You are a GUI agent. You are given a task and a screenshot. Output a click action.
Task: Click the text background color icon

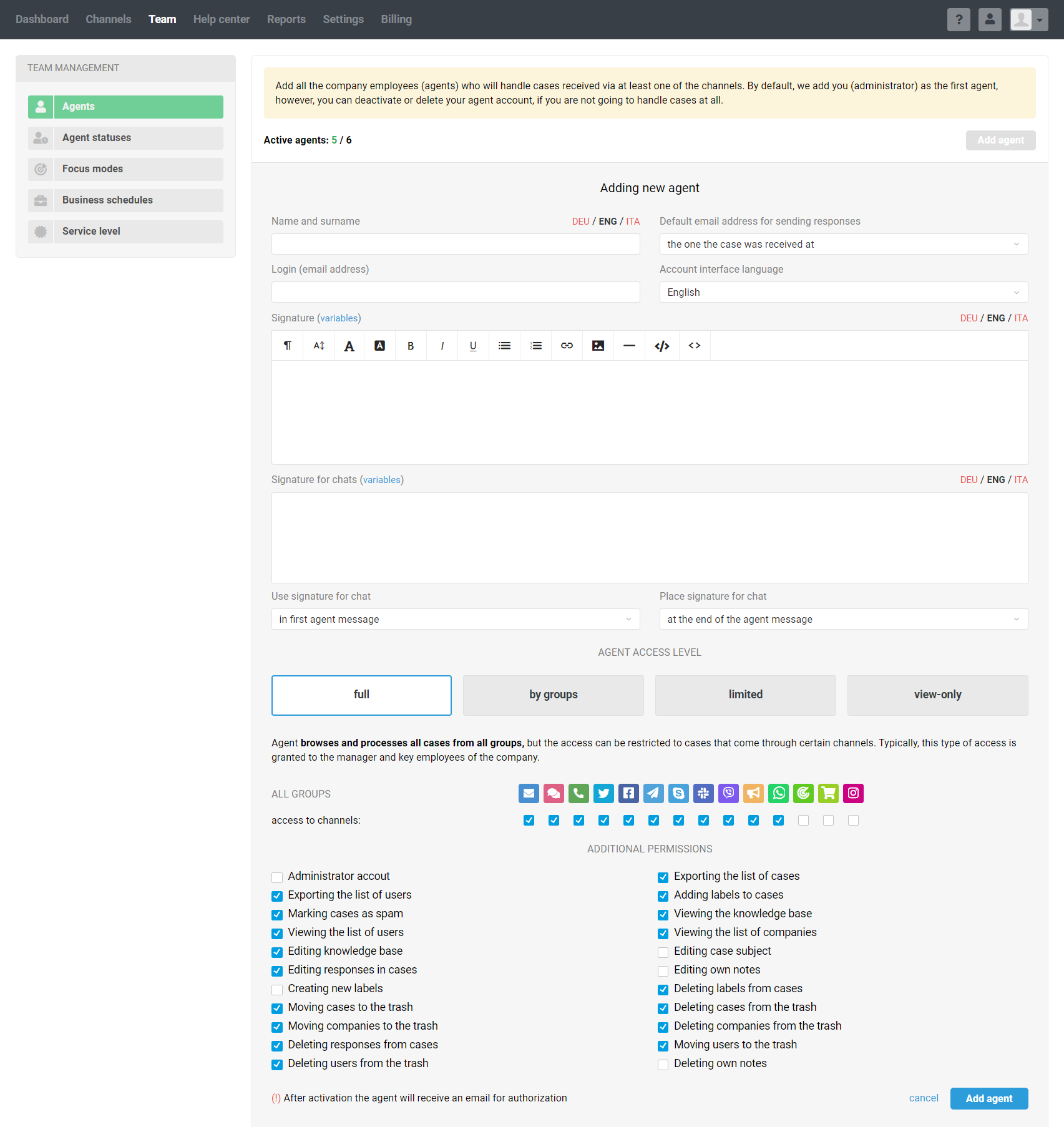point(379,346)
